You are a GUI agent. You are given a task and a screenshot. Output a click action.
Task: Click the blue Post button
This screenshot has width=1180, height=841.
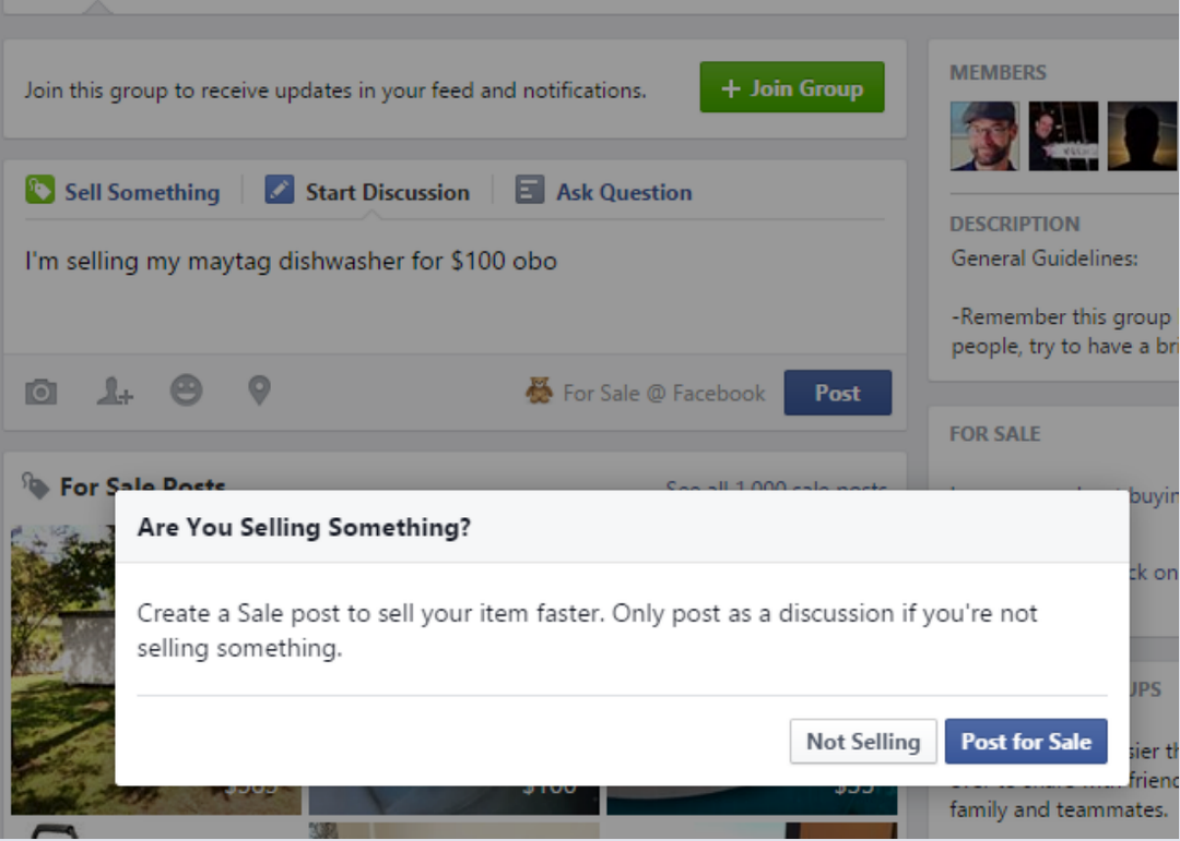point(838,393)
